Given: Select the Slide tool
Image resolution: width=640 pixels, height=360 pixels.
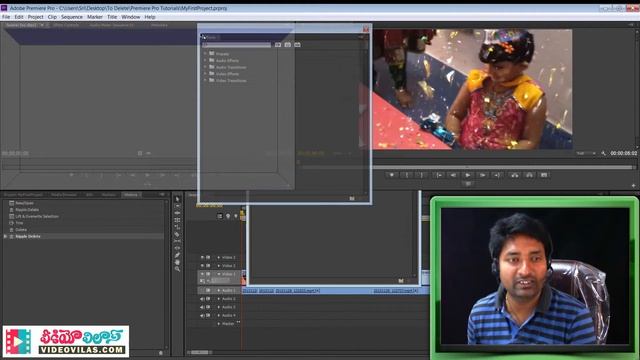Looking at the screenshot, I should [x=177, y=248].
